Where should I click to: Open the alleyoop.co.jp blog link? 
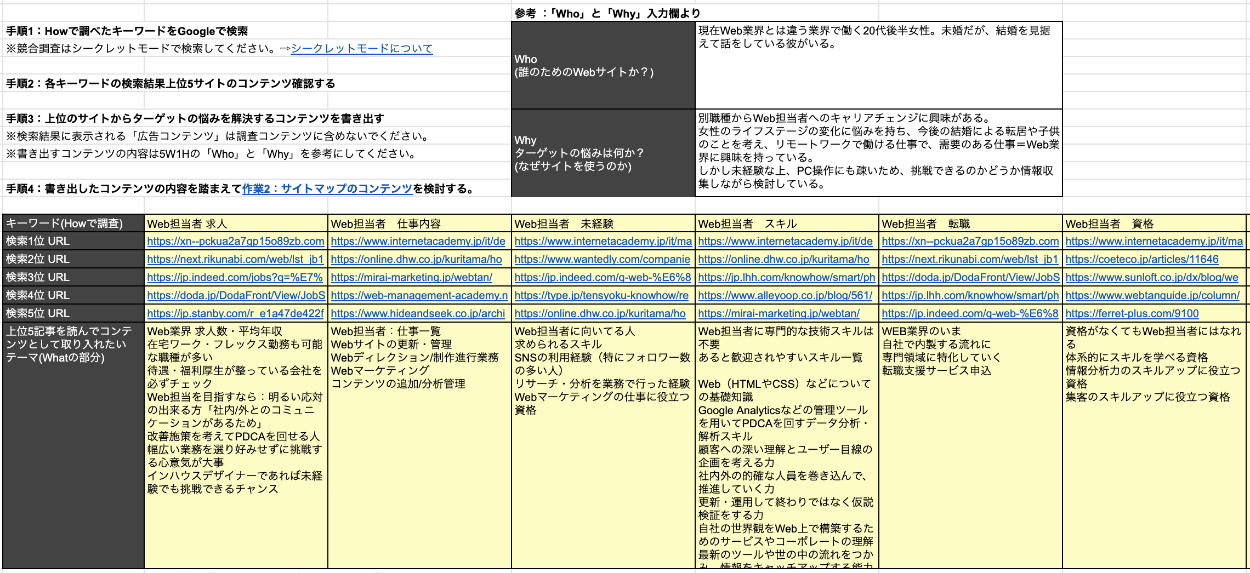(785, 295)
